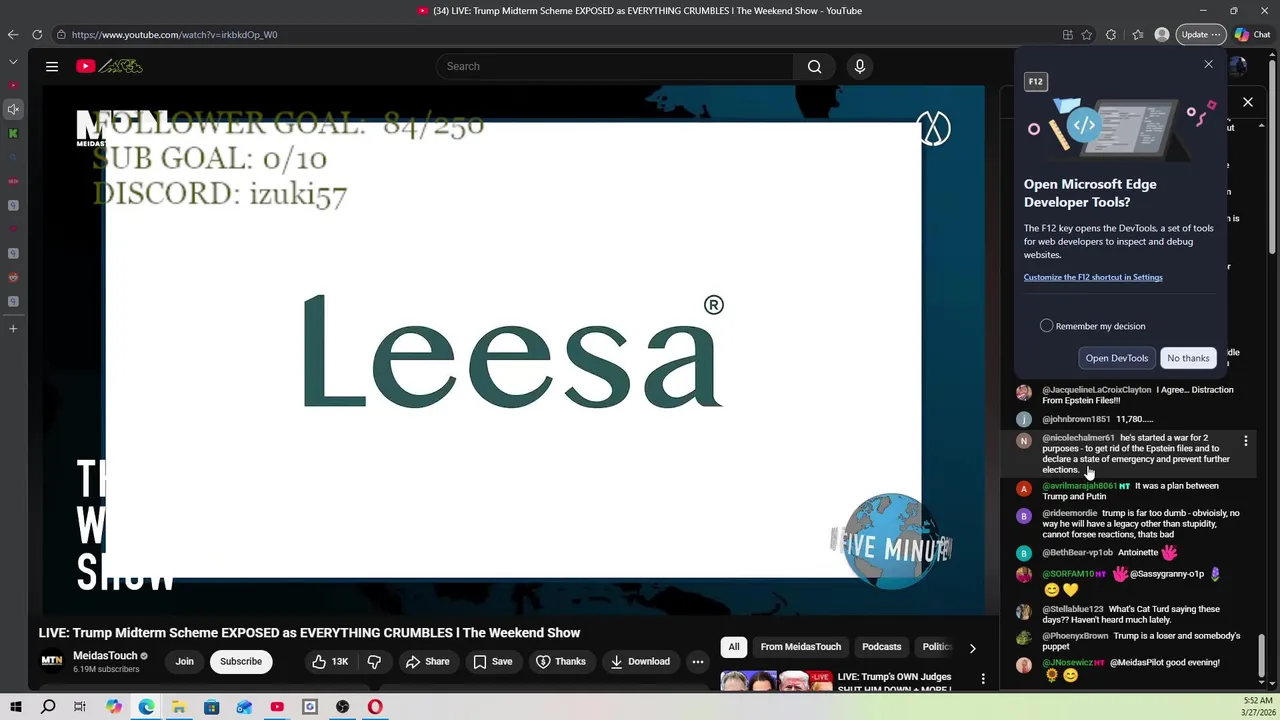Select the Remember my decision option
The height and width of the screenshot is (720, 1280).
coord(1046,326)
